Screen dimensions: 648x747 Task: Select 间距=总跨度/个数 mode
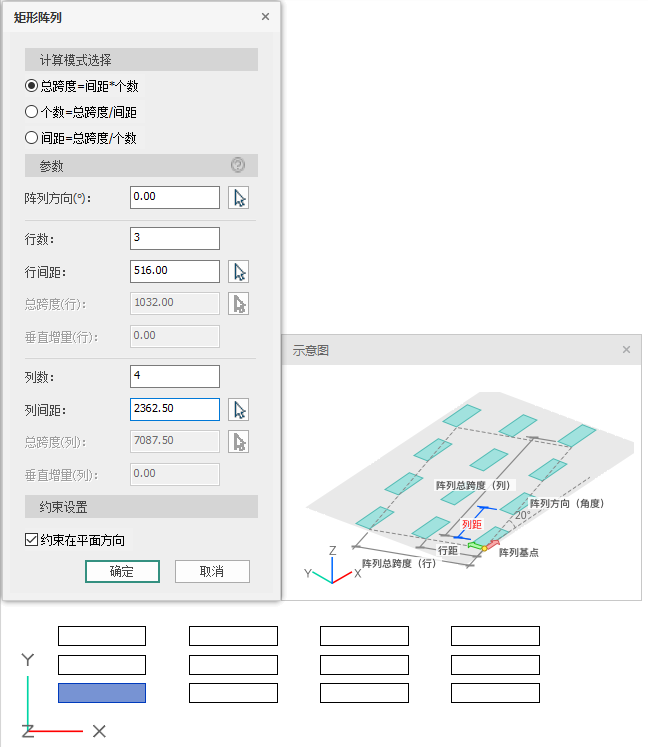(x=81, y=138)
